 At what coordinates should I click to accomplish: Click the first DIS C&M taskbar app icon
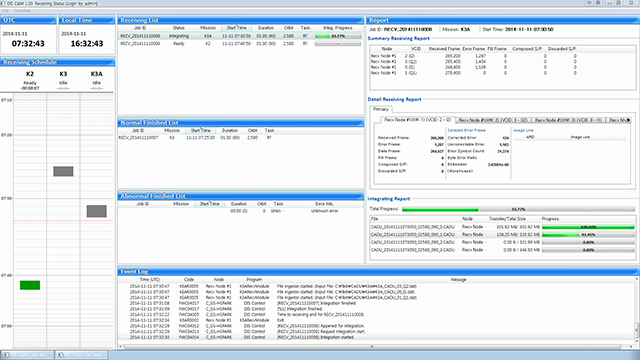tap(6, 355)
